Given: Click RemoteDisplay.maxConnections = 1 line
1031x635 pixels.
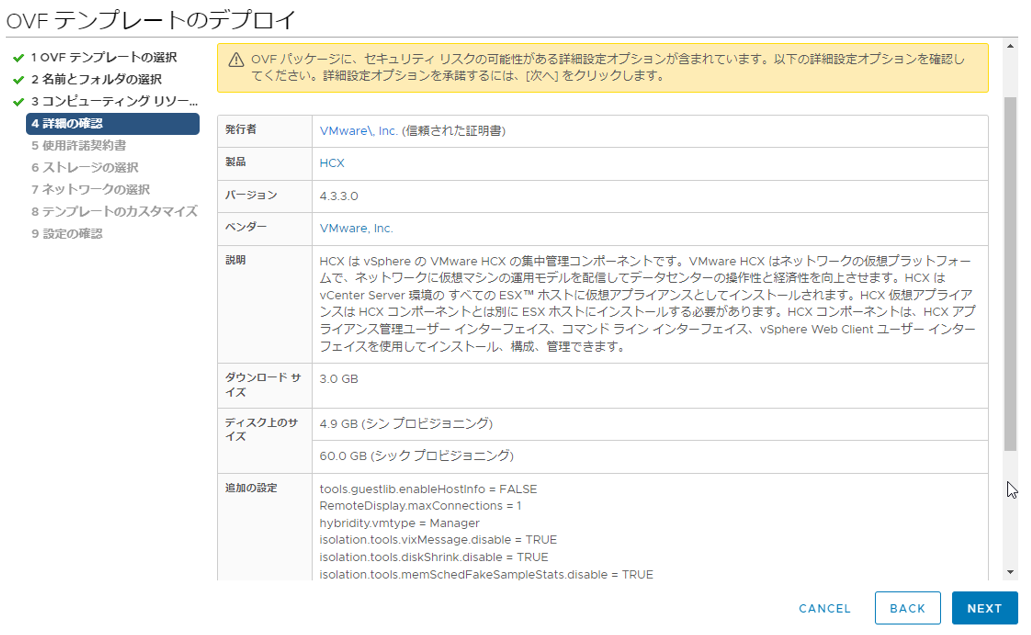Looking at the screenshot, I should tap(420, 506).
